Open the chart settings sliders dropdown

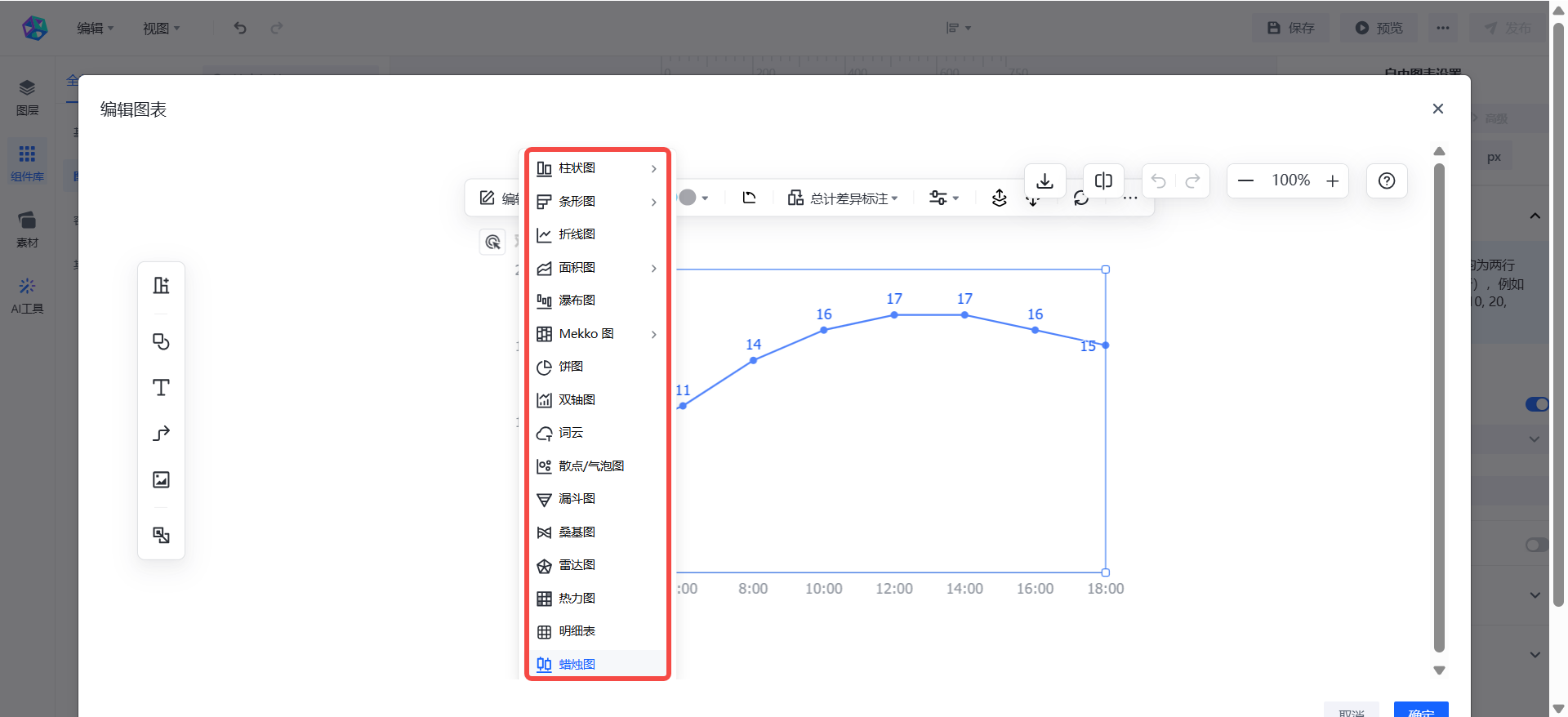[943, 198]
